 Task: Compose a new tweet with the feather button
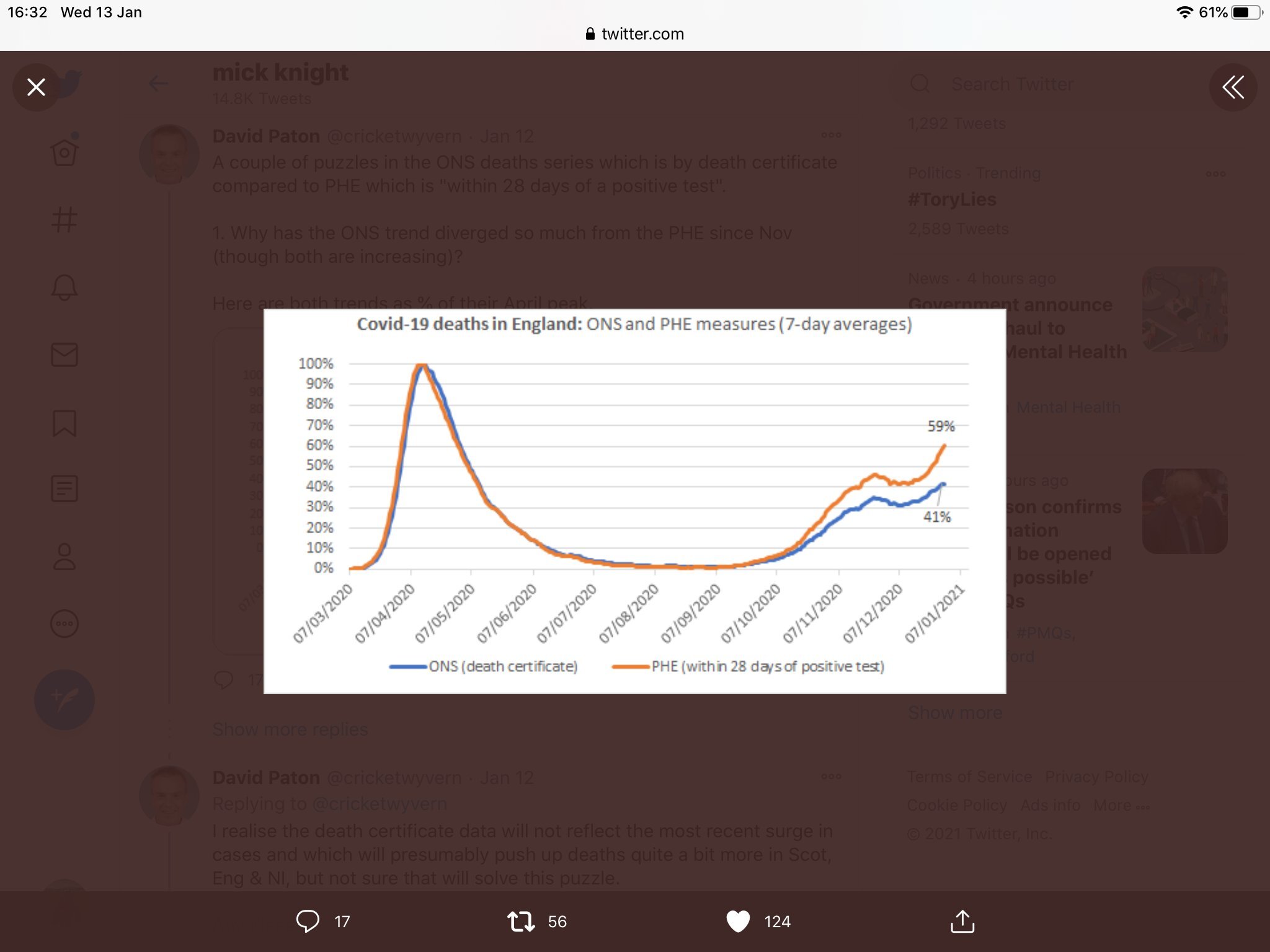click(64, 700)
